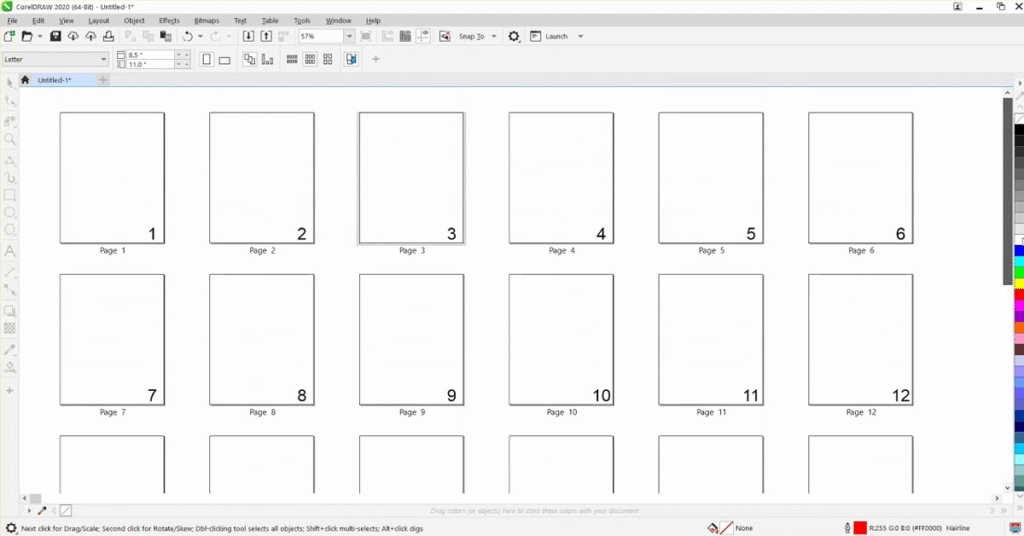Expand the Launch dropdown arrow
1024x536 pixels.
[581, 37]
